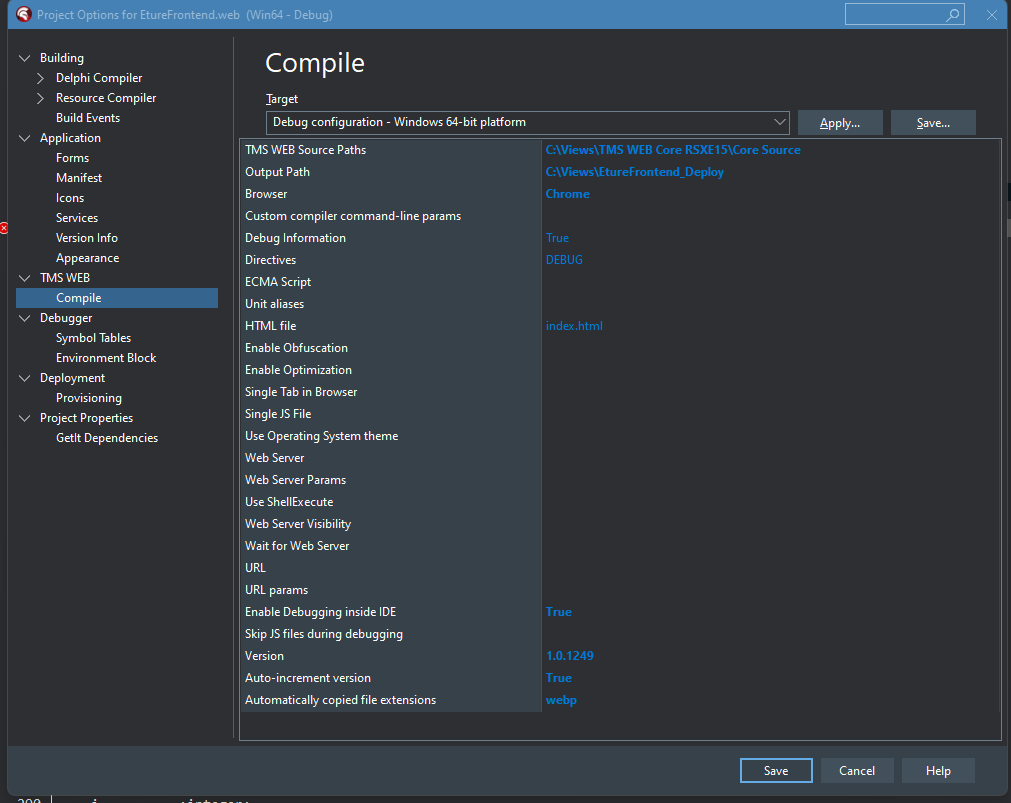The image size is (1011, 803).
Task: Click the Auto-increment version True value
Action: (x=558, y=678)
